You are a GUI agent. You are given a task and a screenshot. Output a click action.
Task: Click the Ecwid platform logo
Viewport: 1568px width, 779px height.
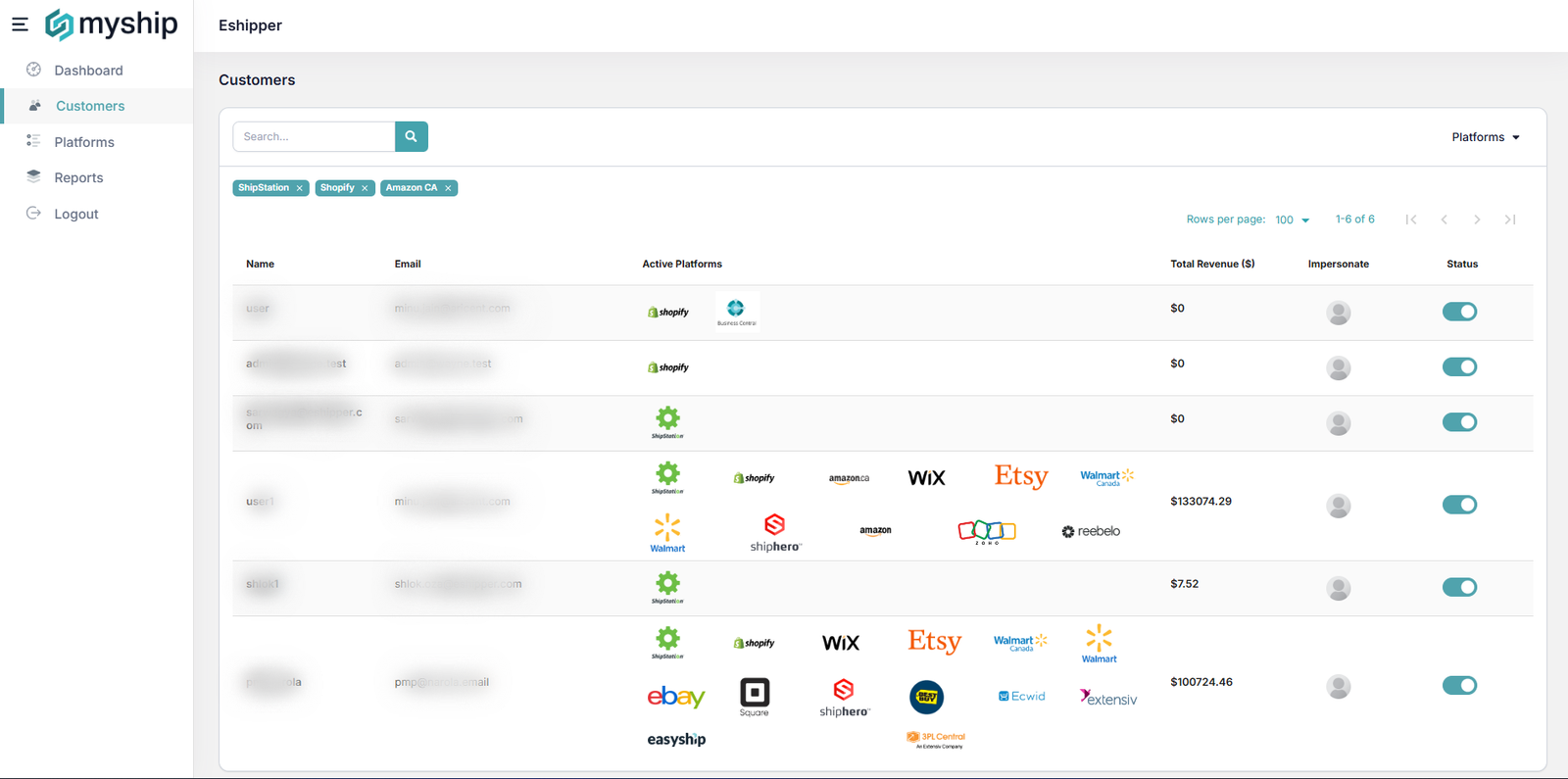coord(1021,697)
